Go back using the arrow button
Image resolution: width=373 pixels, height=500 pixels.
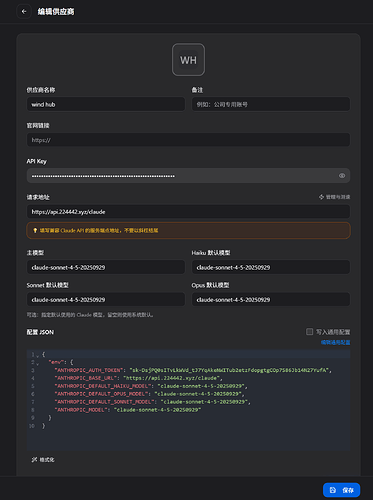[x=24, y=12]
